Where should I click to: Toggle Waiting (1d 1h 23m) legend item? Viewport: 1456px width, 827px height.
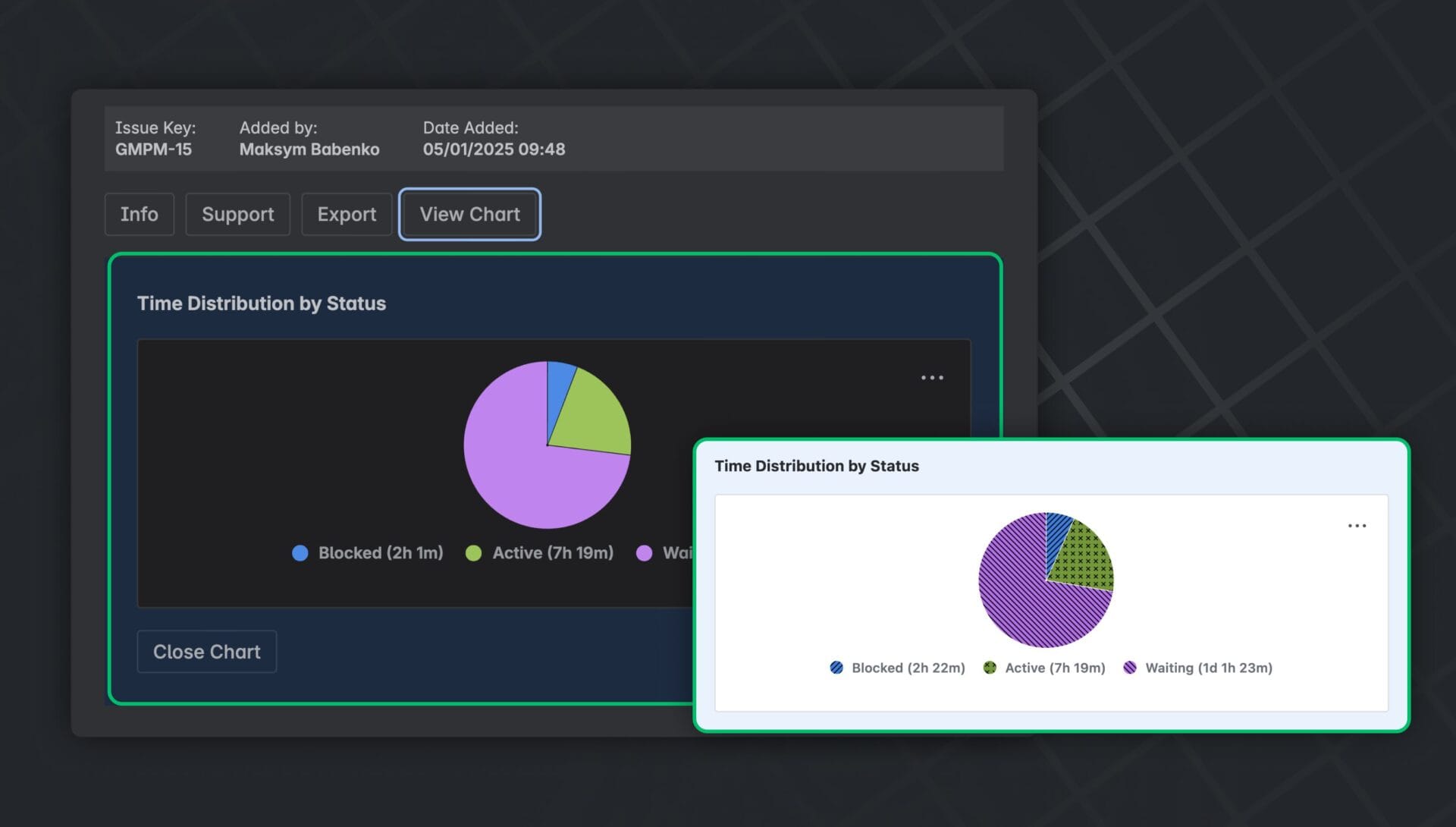tap(1208, 668)
